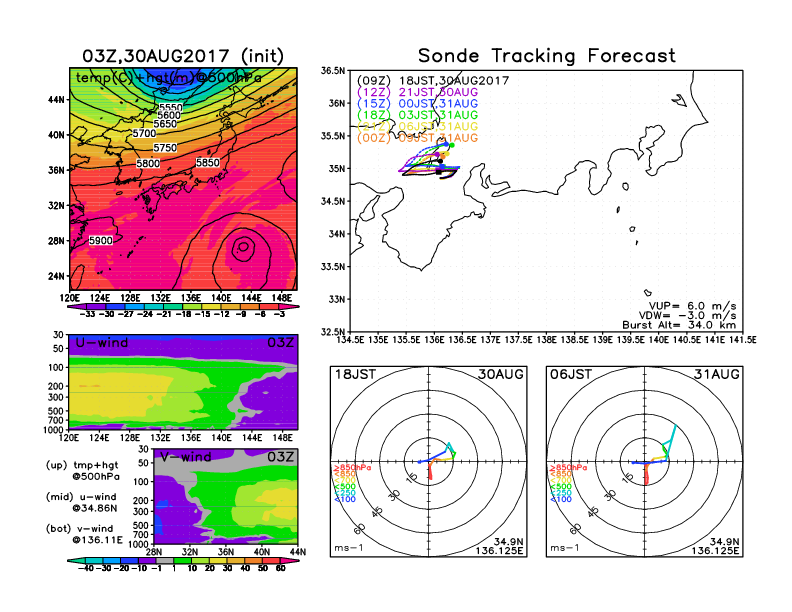The image size is (792, 612).
Task: Click the '141.5E' longitude label on the track map
Action: pyautogui.click(x=743, y=340)
